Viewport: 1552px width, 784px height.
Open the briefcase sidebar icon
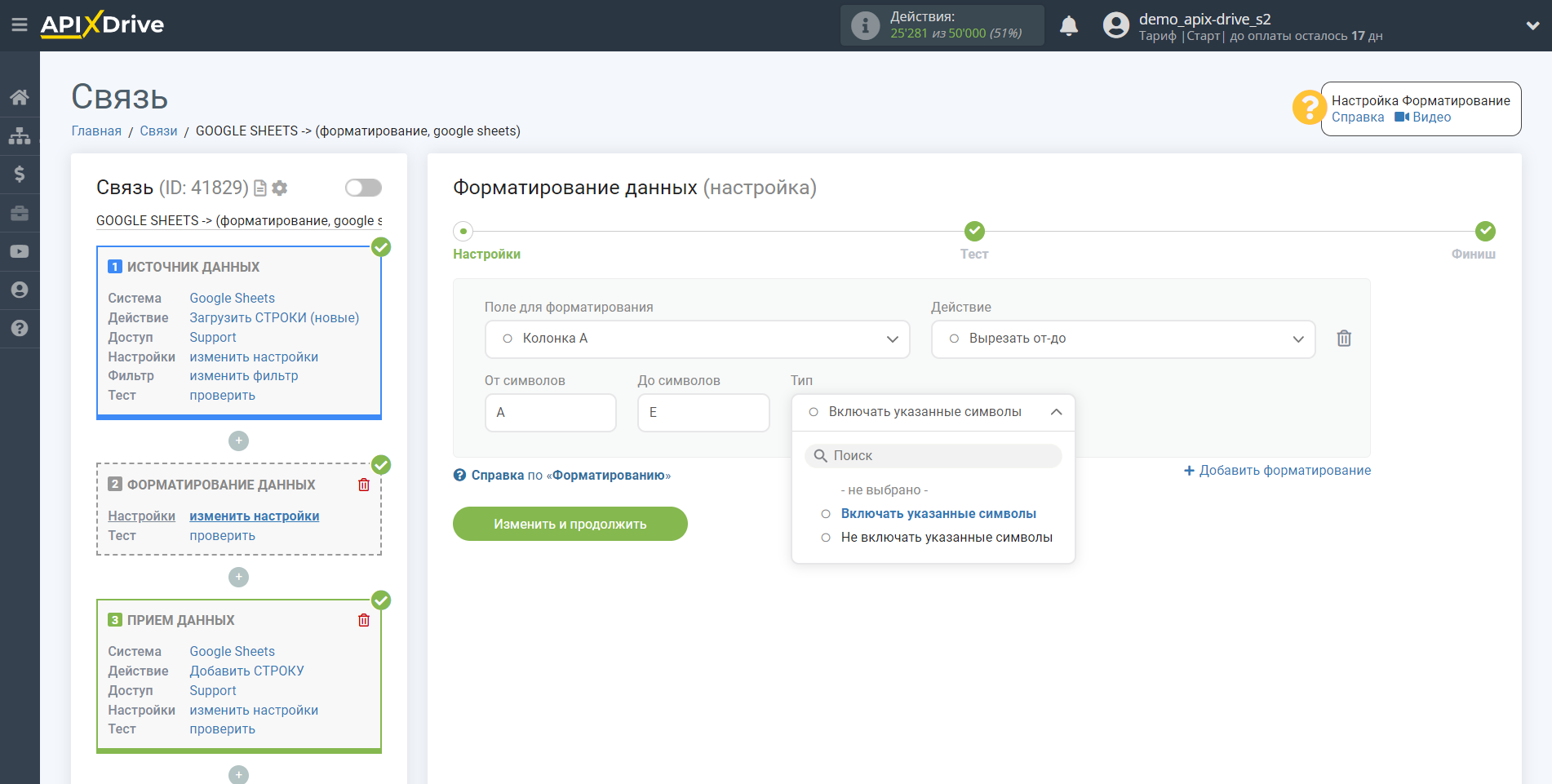pyautogui.click(x=20, y=213)
